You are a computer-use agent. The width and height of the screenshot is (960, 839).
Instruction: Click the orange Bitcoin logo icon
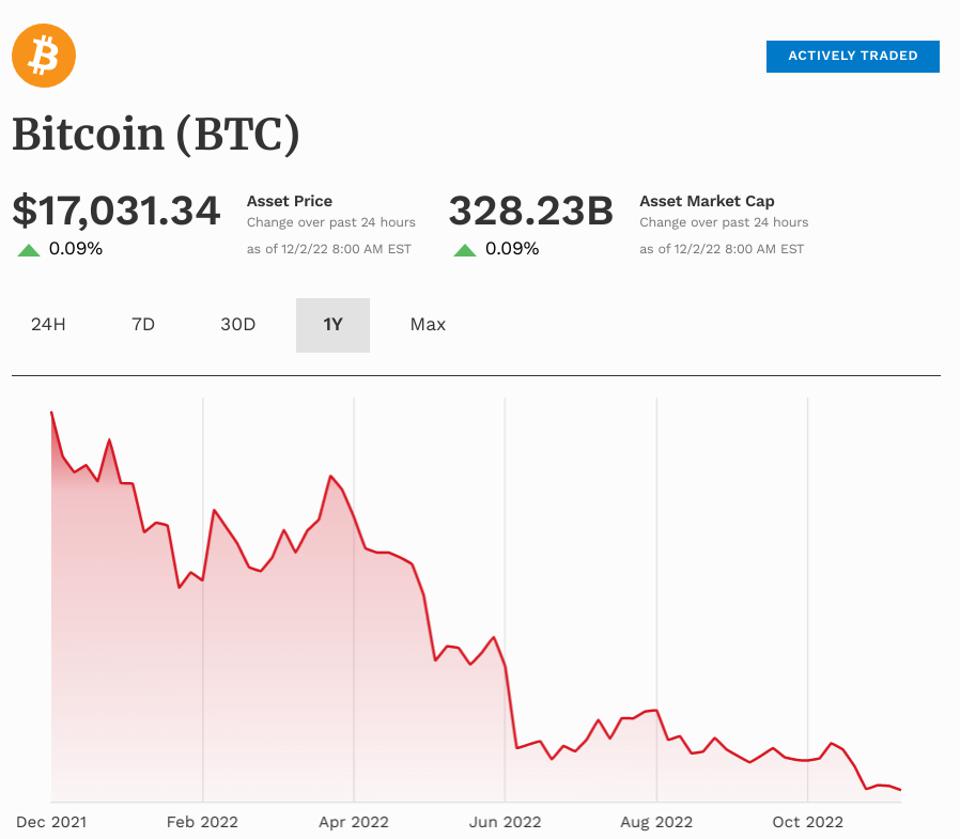pos(44,56)
